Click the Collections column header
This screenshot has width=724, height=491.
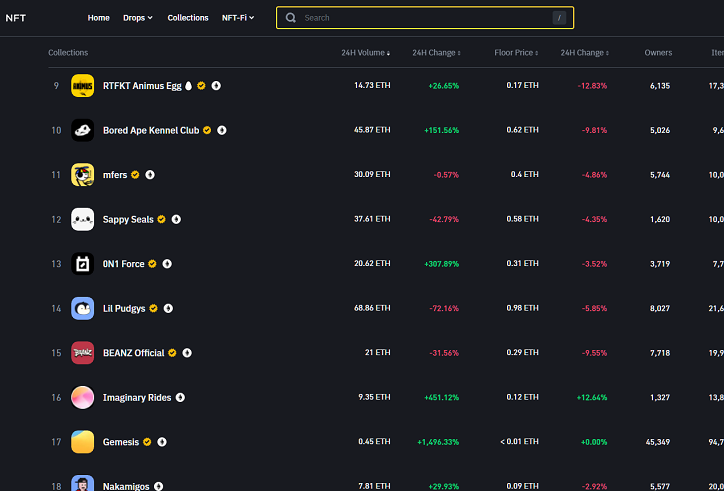pyautogui.click(x=68, y=53)
